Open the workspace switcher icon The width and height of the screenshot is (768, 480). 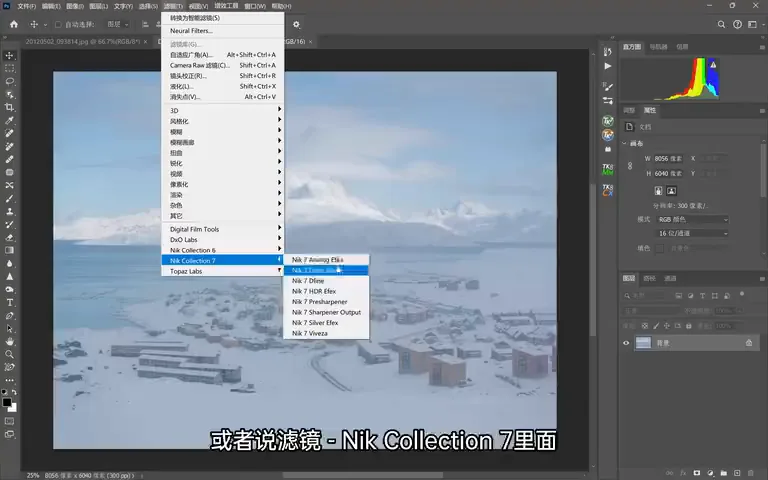pos(753,24)
